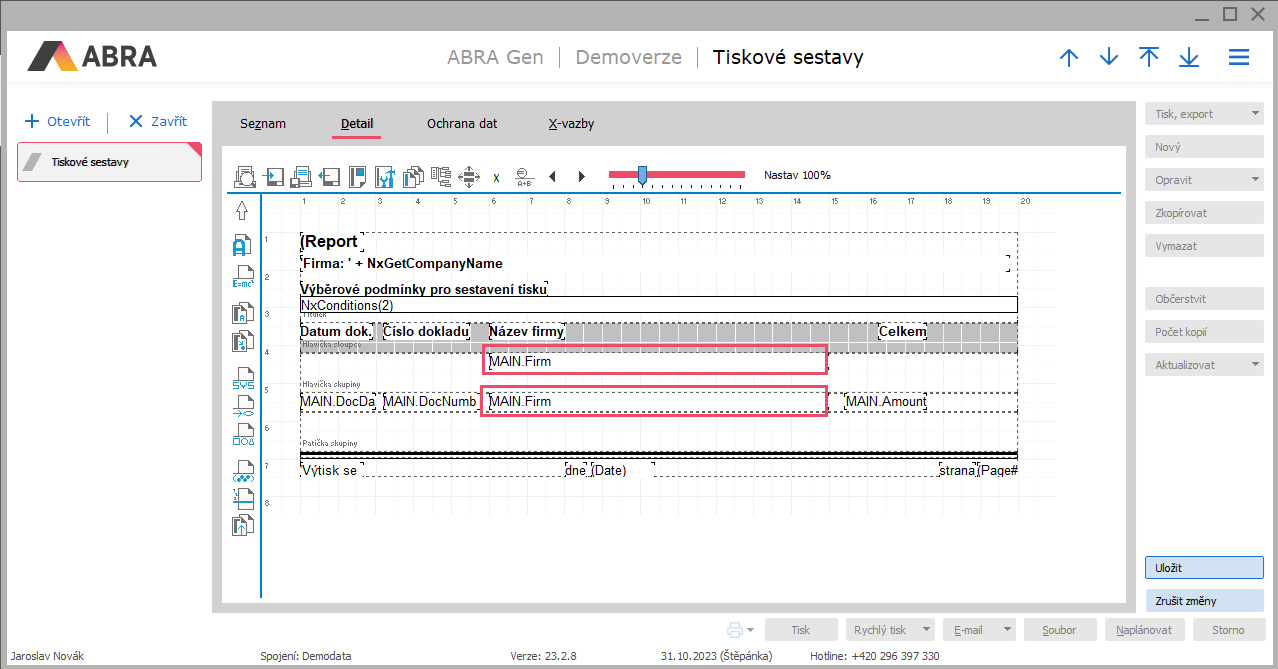Go down one record using single down arrow
Image resolution: width=1278 pixels, height=669 pixels.
pos(1109,57)
